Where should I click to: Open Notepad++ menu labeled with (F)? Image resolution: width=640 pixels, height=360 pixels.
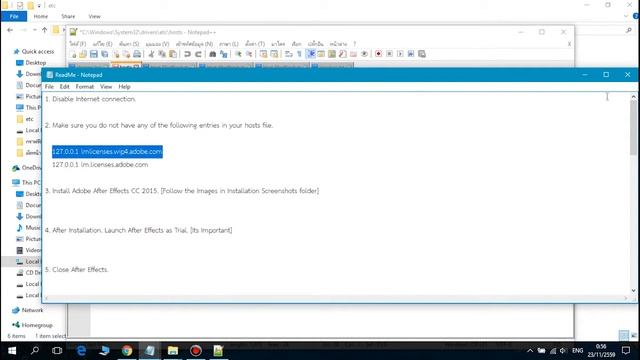(78, 44)
